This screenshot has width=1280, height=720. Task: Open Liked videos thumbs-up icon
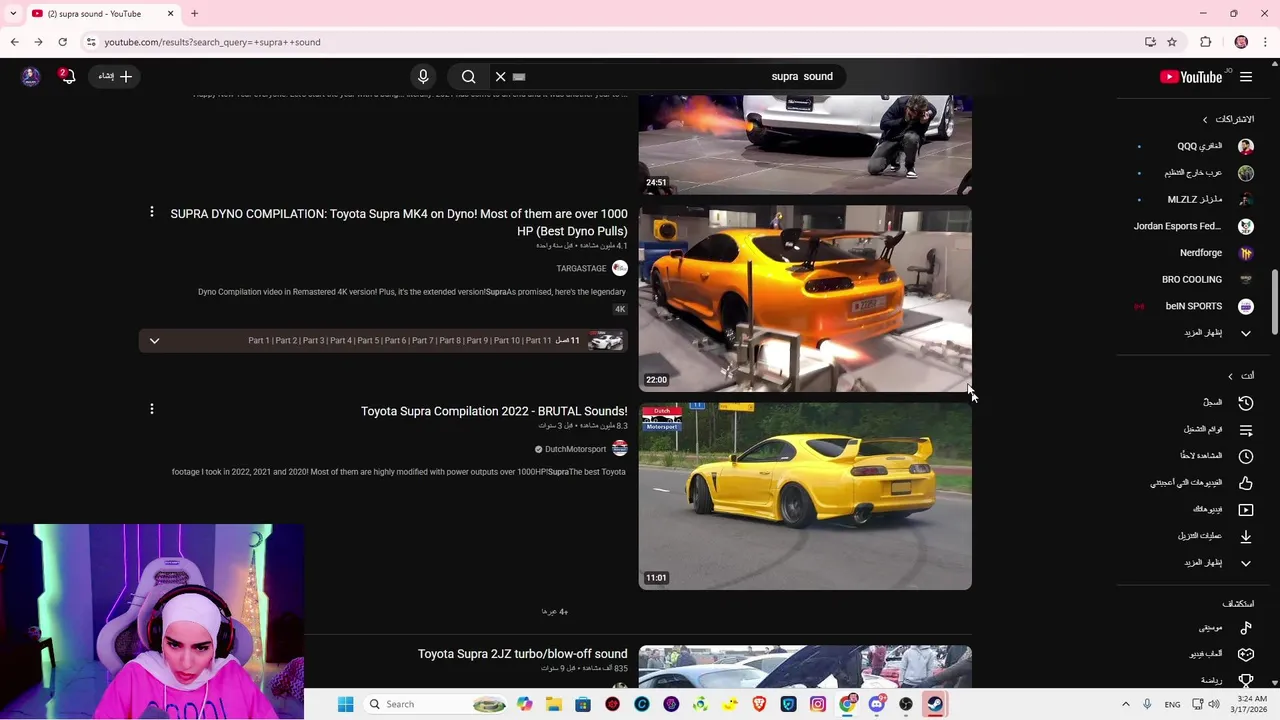[1246, 483]
